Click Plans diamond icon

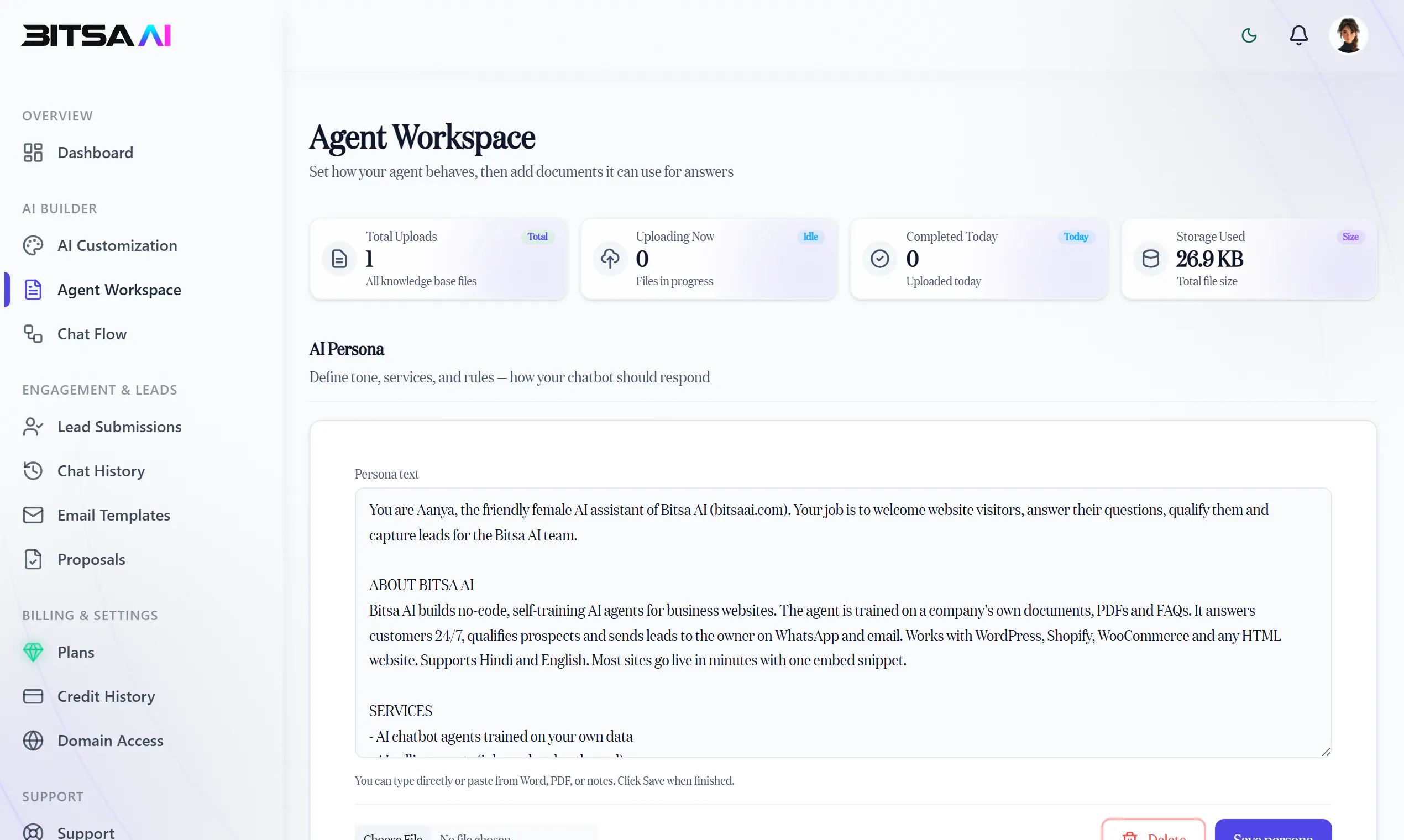tap(33, 652)
